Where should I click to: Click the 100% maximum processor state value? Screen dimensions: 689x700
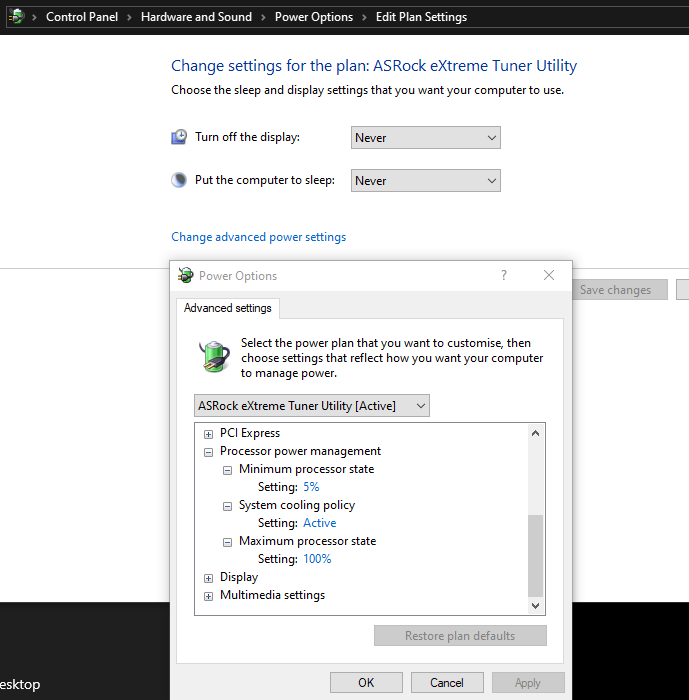[x=317, y=558]
